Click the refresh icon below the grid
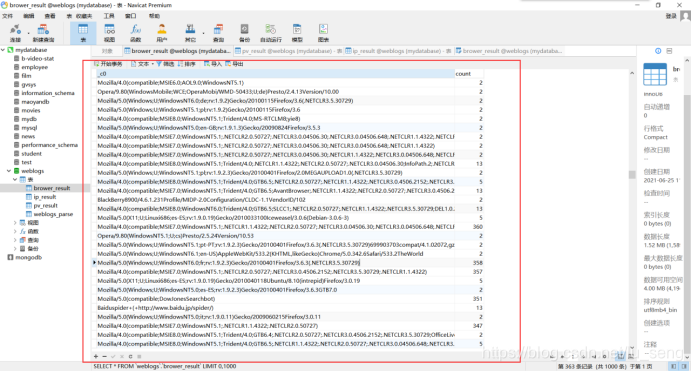This screenshot has height=371, width=692. [131, 356]
